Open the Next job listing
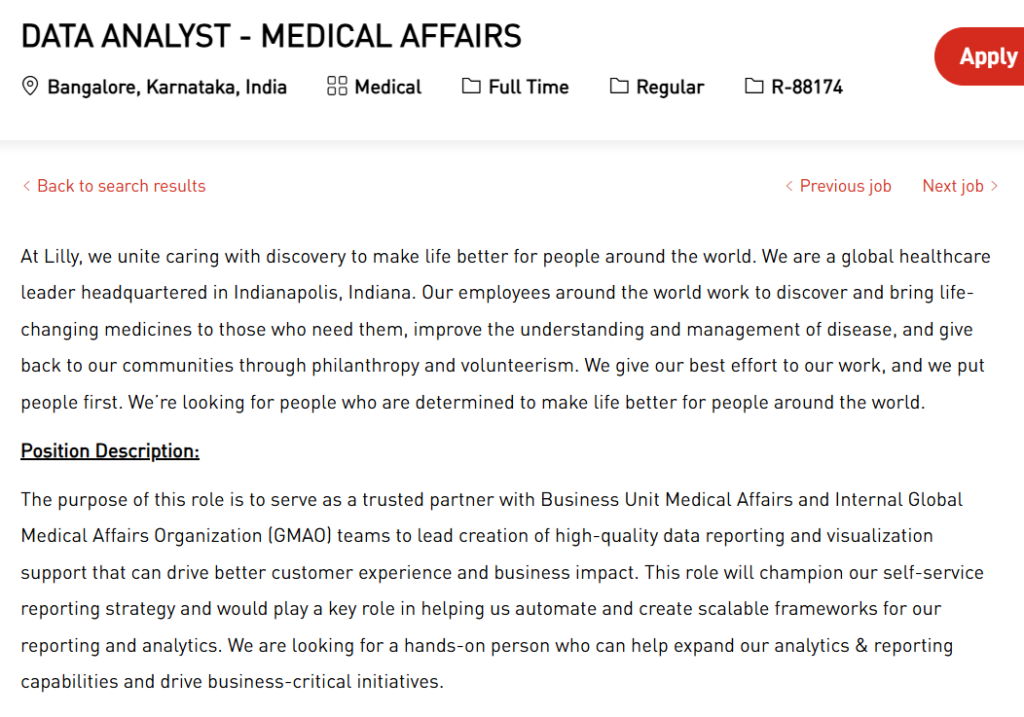1024x717 pixels. pos(955,186)
